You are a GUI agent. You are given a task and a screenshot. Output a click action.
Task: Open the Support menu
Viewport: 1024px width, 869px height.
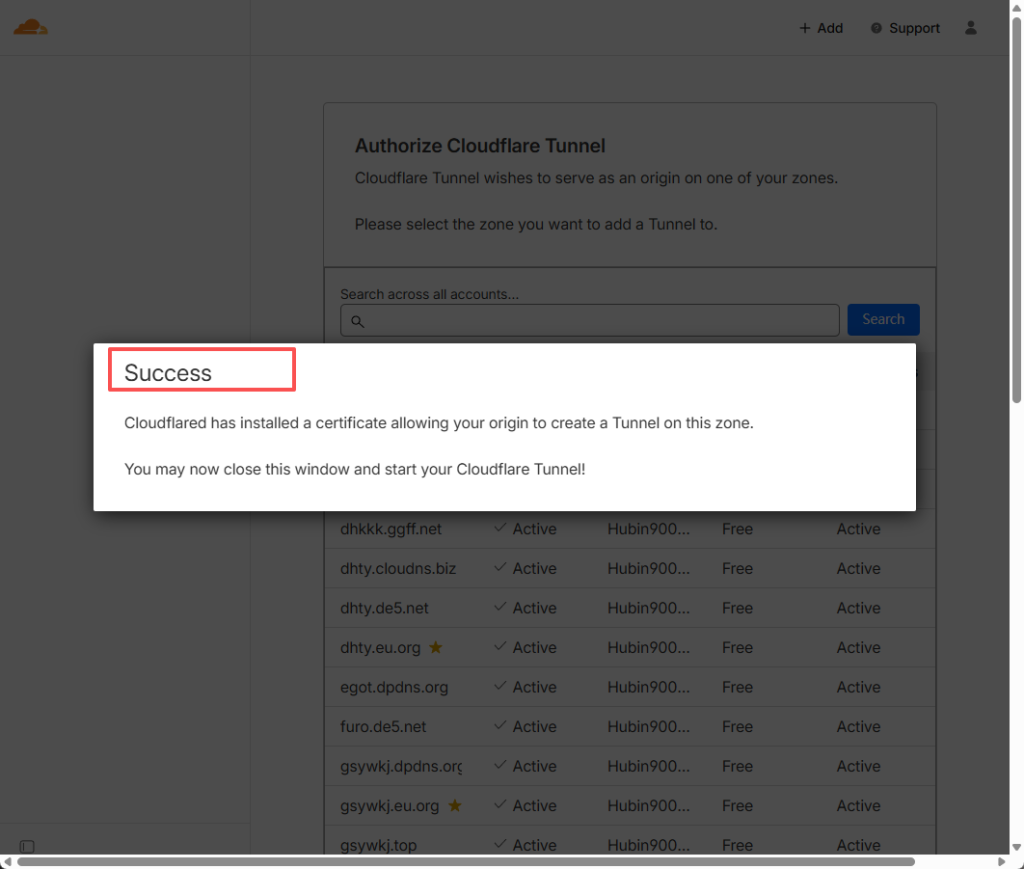[905, 28]
